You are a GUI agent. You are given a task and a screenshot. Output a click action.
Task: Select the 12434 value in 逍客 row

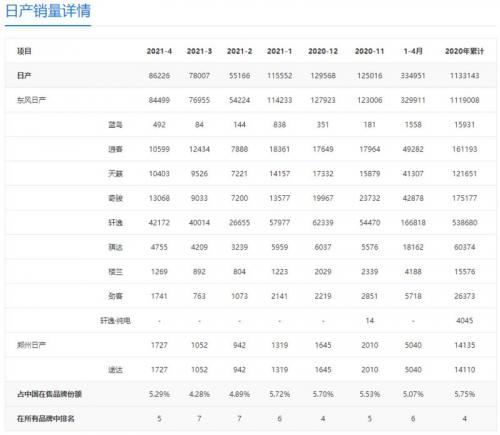click(x=199, y=149)
